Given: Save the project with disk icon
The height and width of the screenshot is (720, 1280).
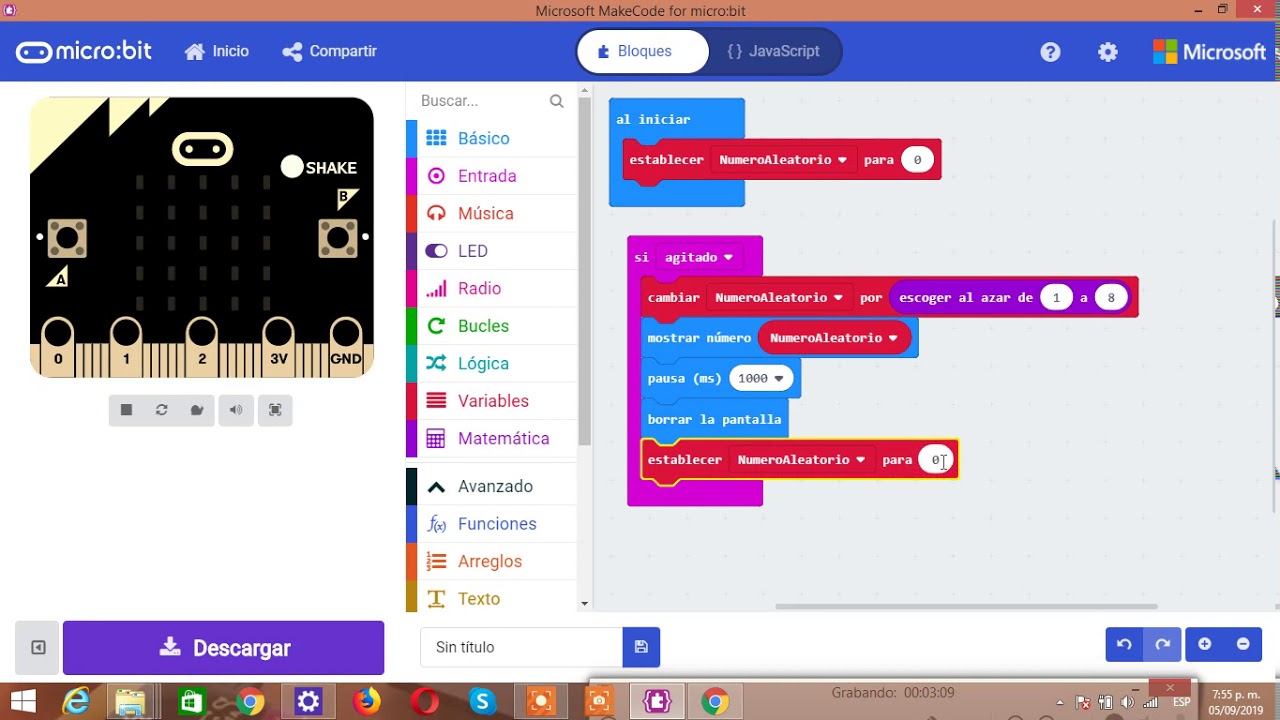Looking at the screenshot, I should pyautogui.click(x=641, y=648).
